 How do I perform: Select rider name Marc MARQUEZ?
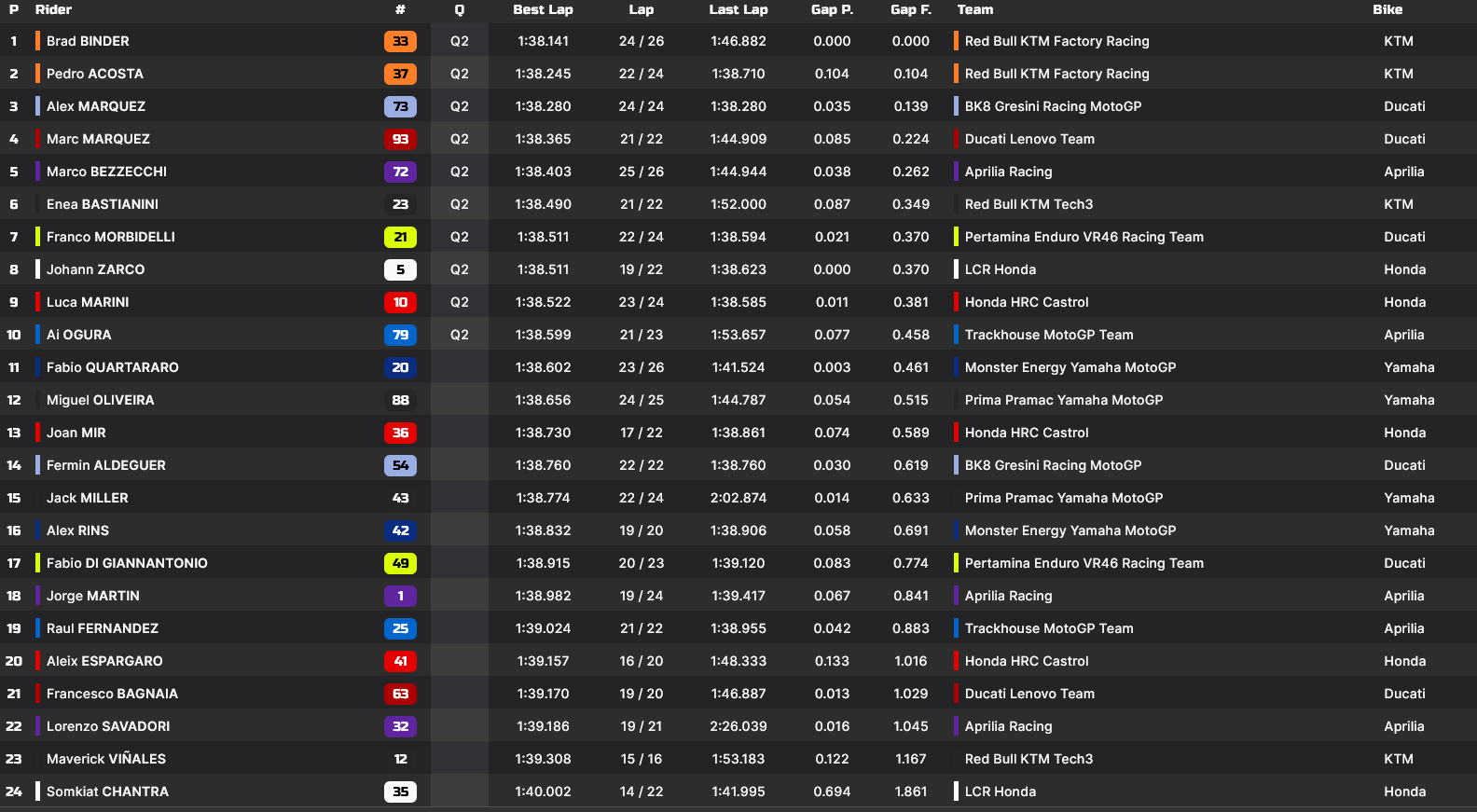(98, 139)
